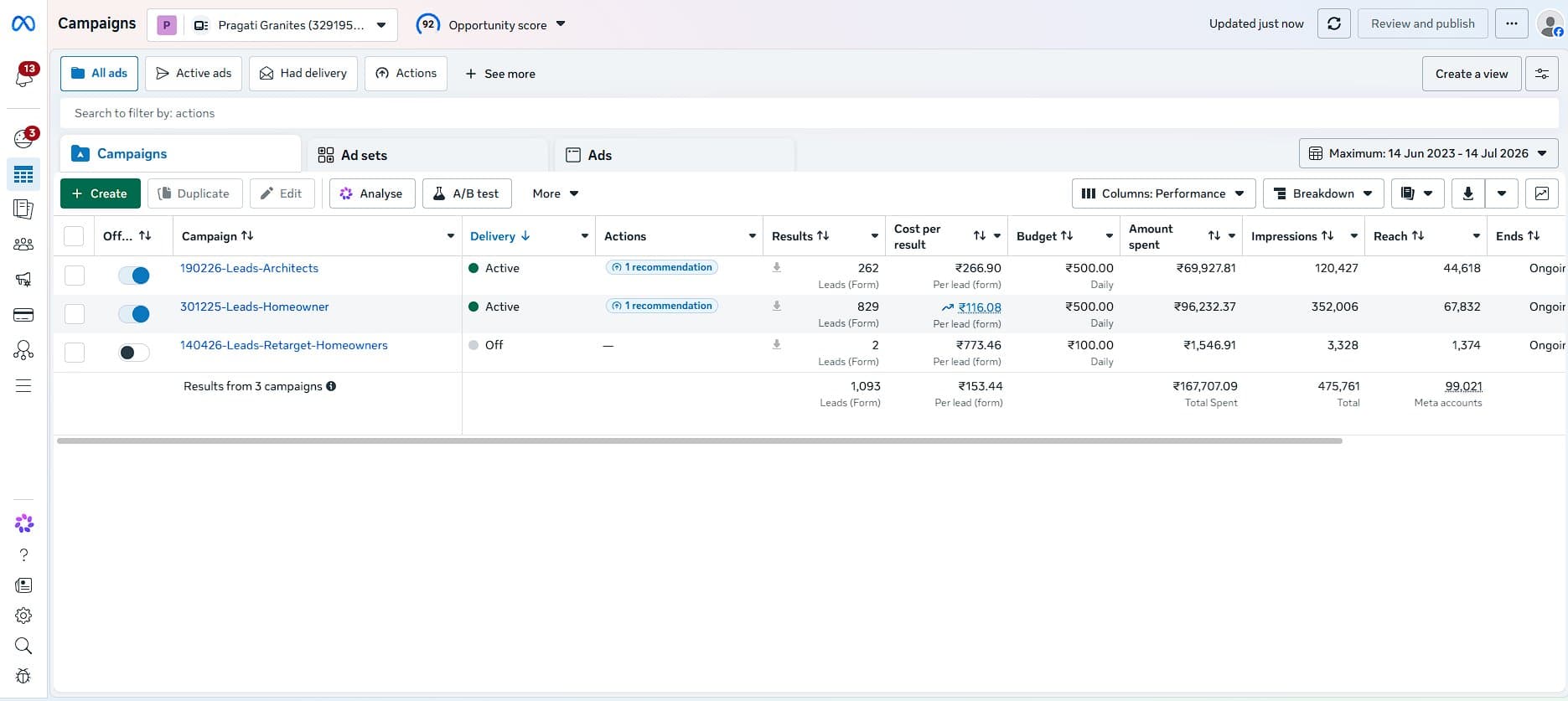Open view filter settings sliders icon

[1542, 74]
